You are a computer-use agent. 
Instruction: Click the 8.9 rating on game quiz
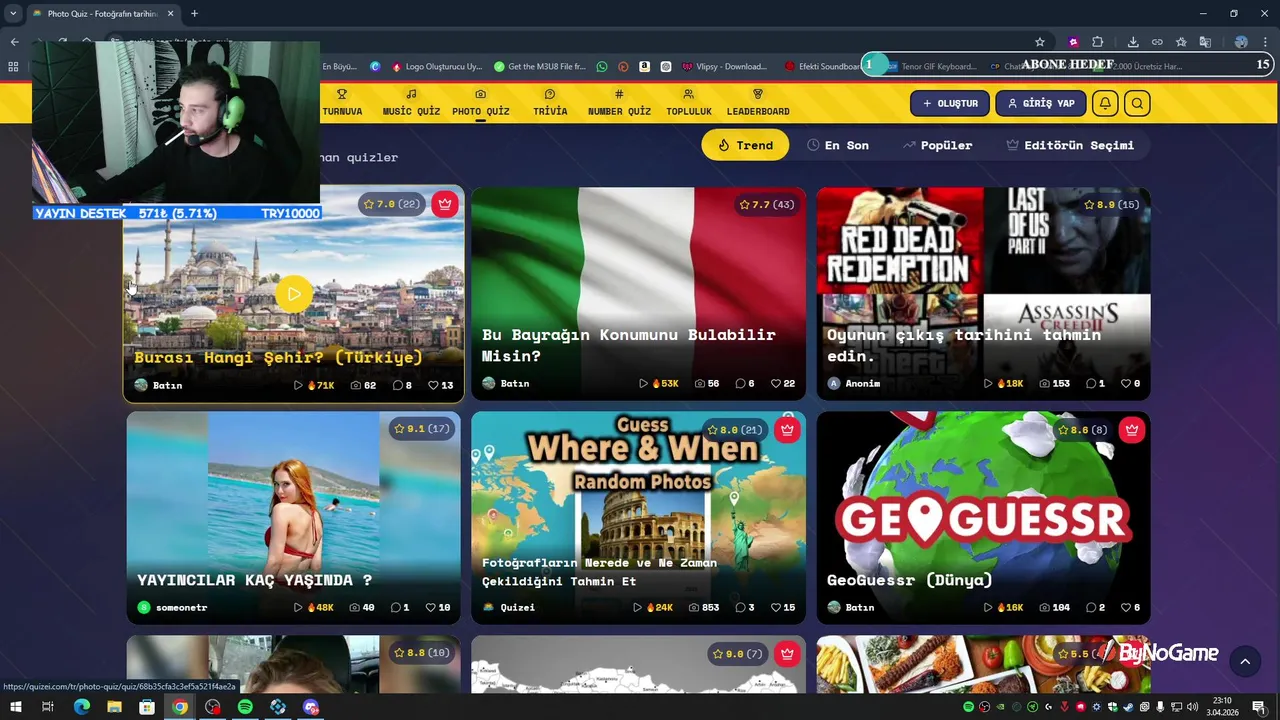pyautogui.click(x=1112, y=204)
